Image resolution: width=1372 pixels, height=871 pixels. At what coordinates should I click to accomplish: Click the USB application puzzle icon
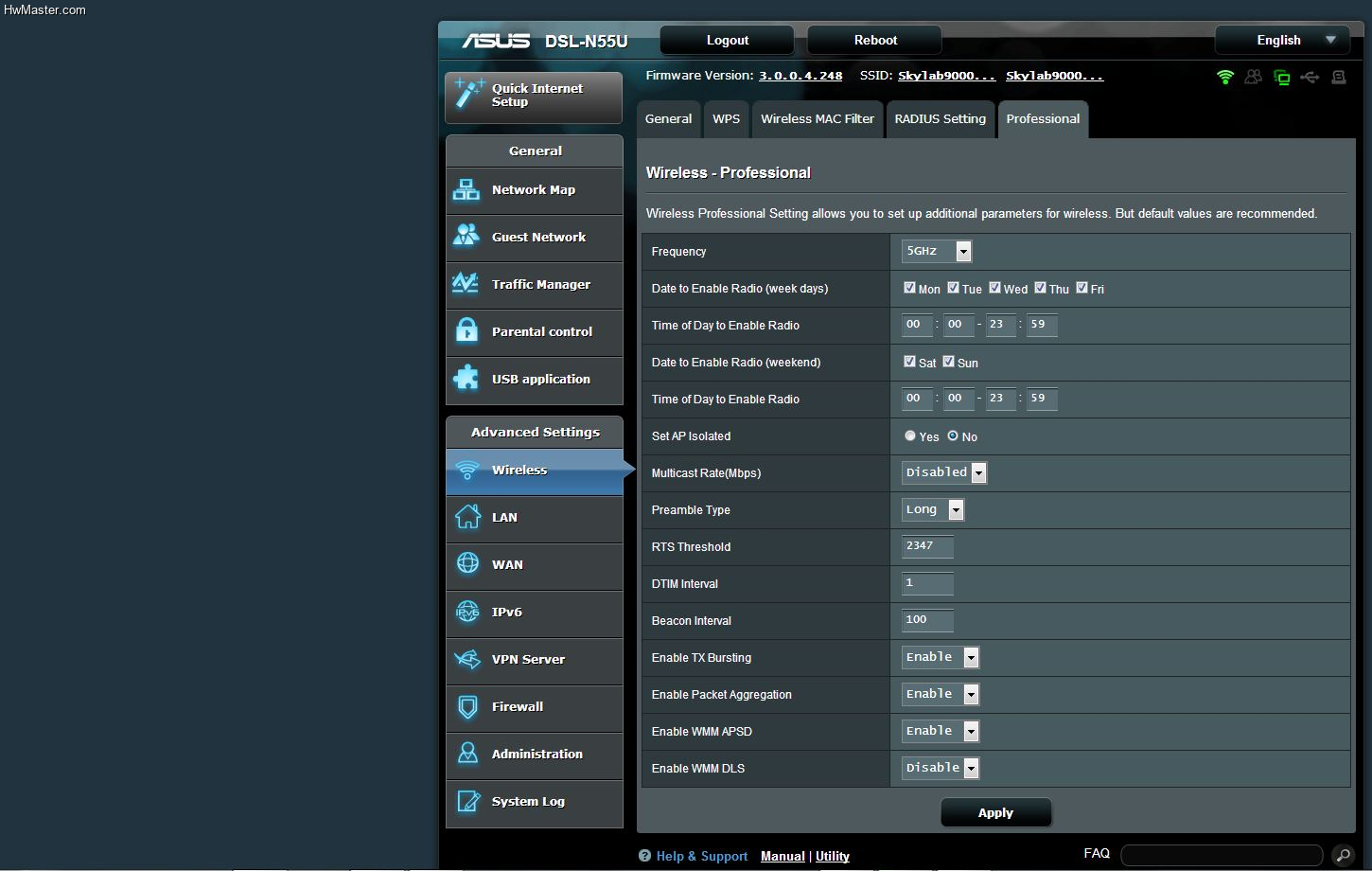coord(466,378)
